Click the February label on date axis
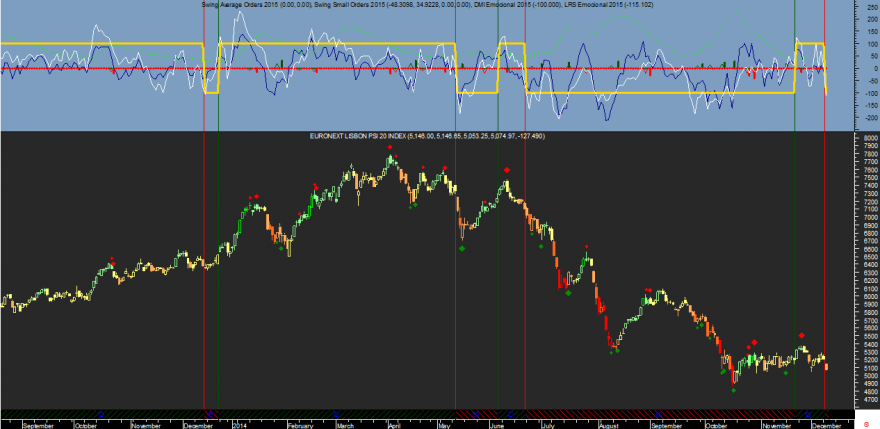880x429 pixels. tap(300, 426)
